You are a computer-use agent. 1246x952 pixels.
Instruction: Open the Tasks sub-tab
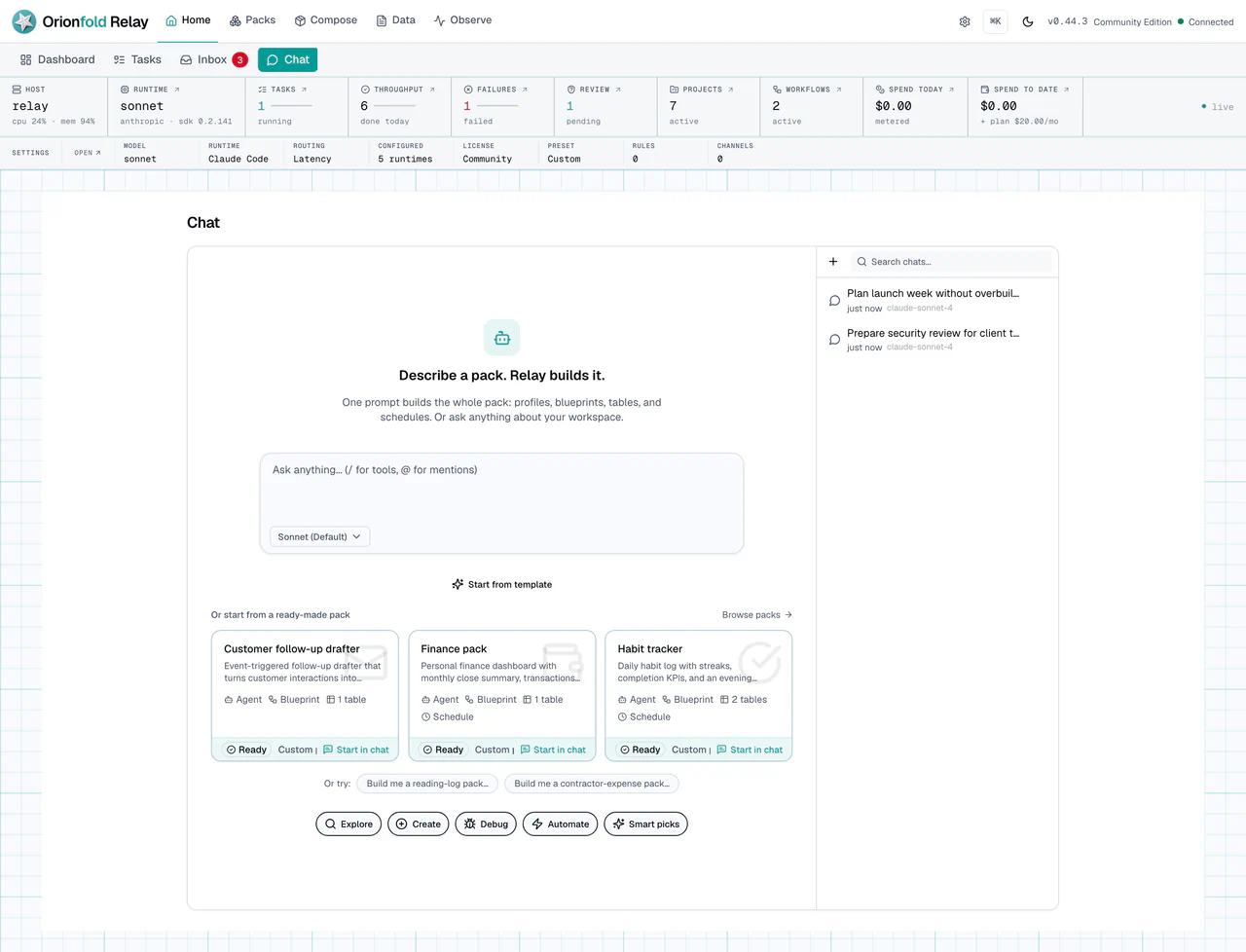pyautogui.click(x=137, y=59)
